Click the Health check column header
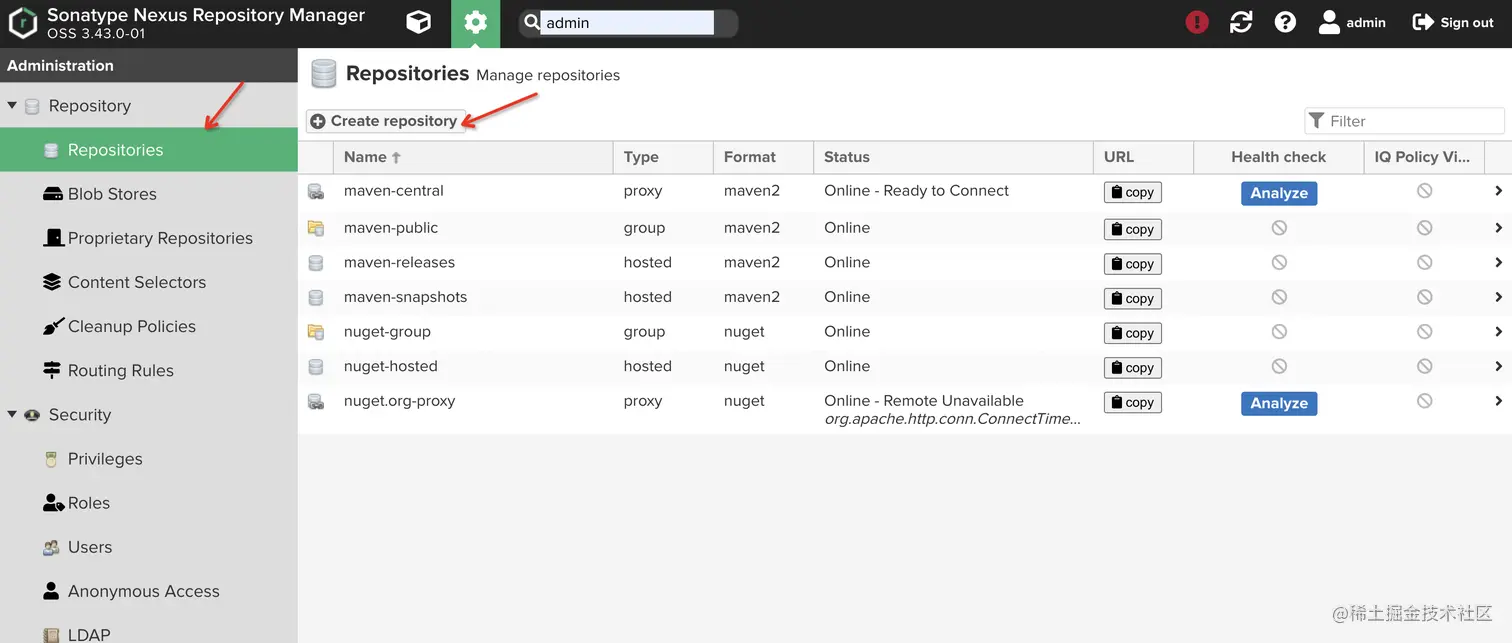 pyautogui.click(x=1279, y=157)
